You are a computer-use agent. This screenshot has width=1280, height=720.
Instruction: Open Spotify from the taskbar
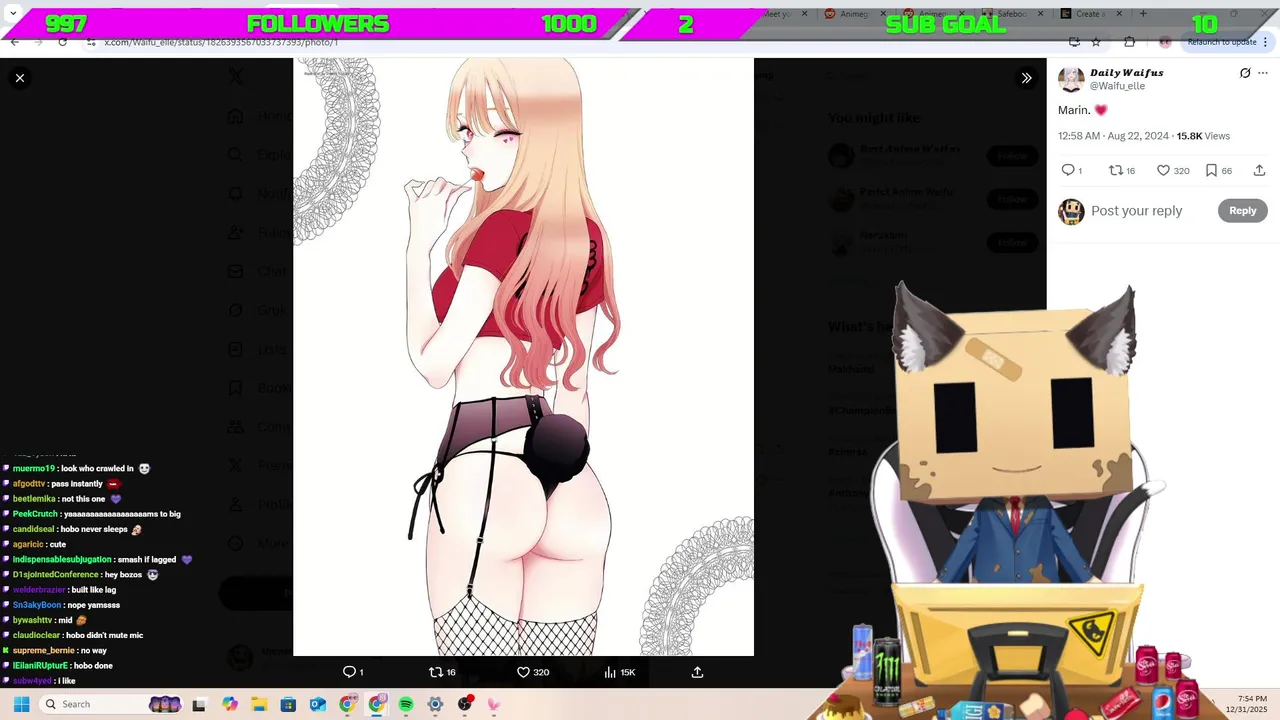[x=406, y=704]
